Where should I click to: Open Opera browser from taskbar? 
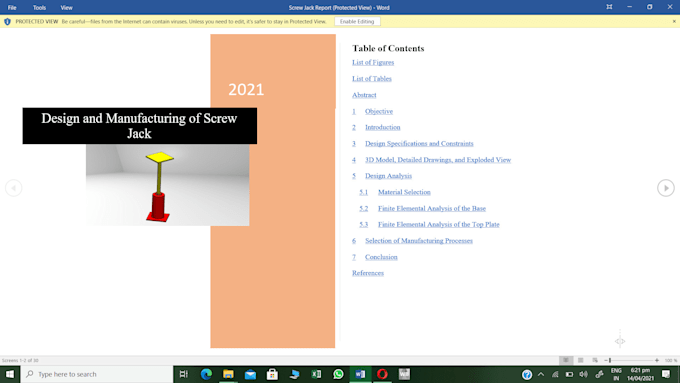(x=382, y=374)
